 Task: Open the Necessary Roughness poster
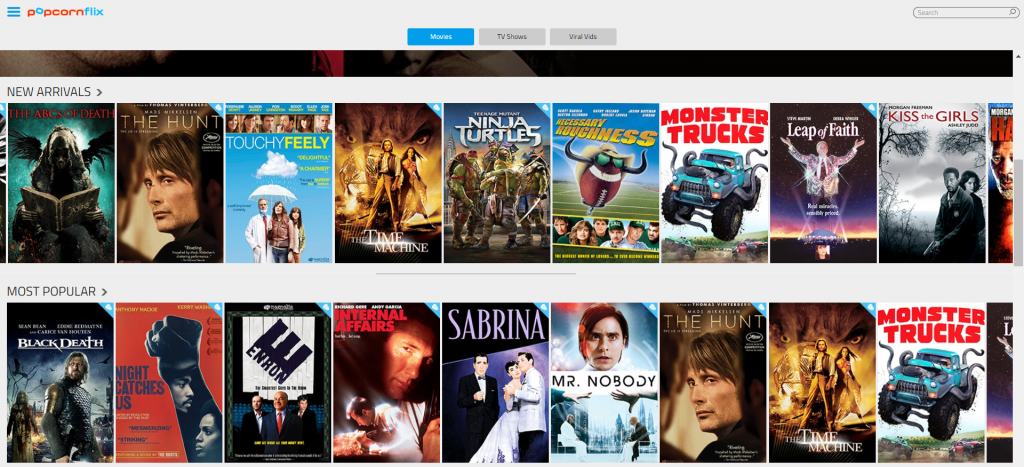click(x=605, y=183)
